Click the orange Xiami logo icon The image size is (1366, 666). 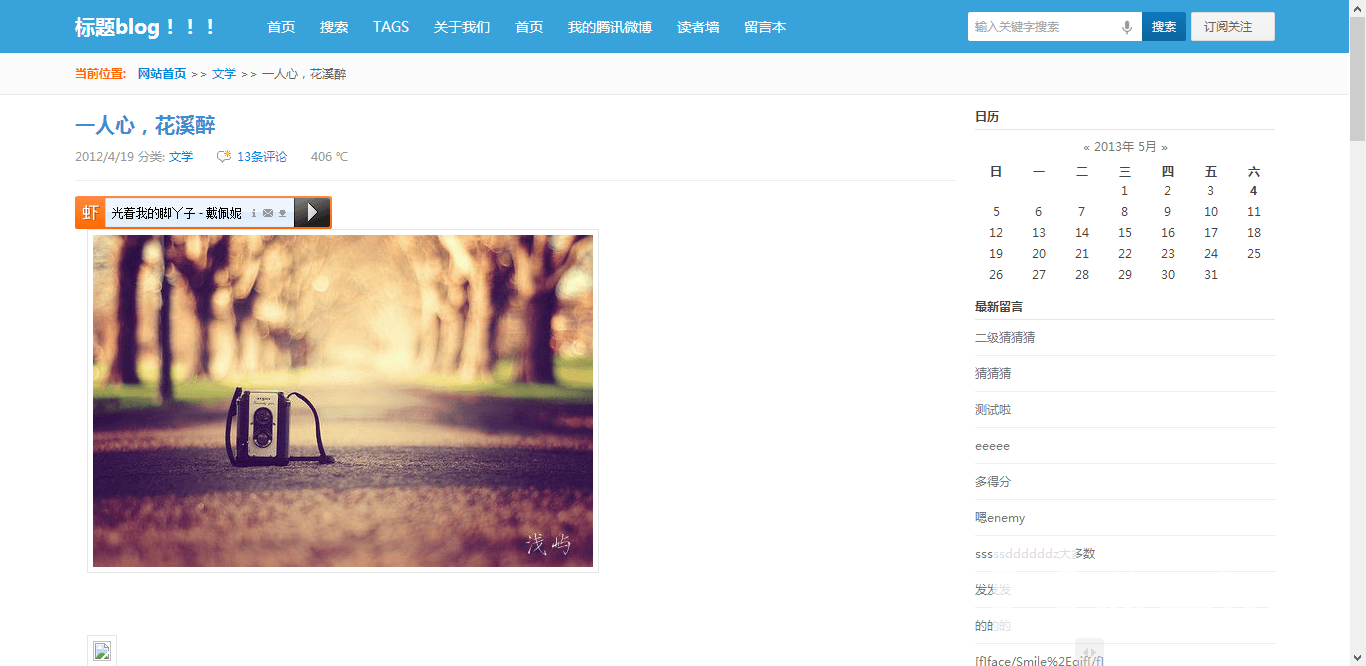pyautogui.click(x=90, y=212)
